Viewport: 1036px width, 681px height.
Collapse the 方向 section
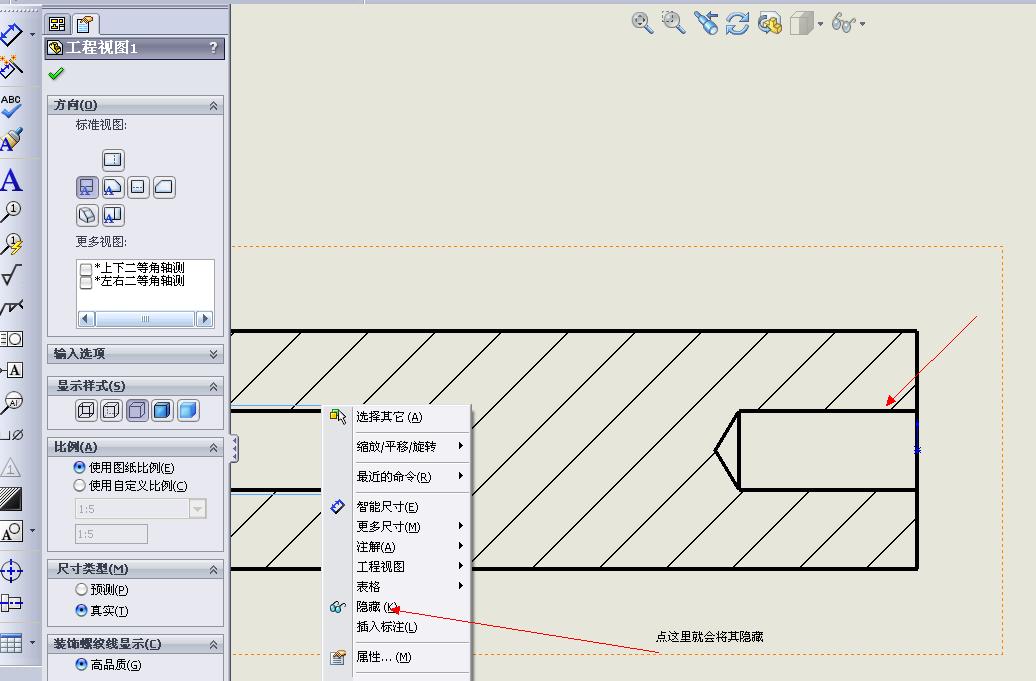click(x=213, y=106)
